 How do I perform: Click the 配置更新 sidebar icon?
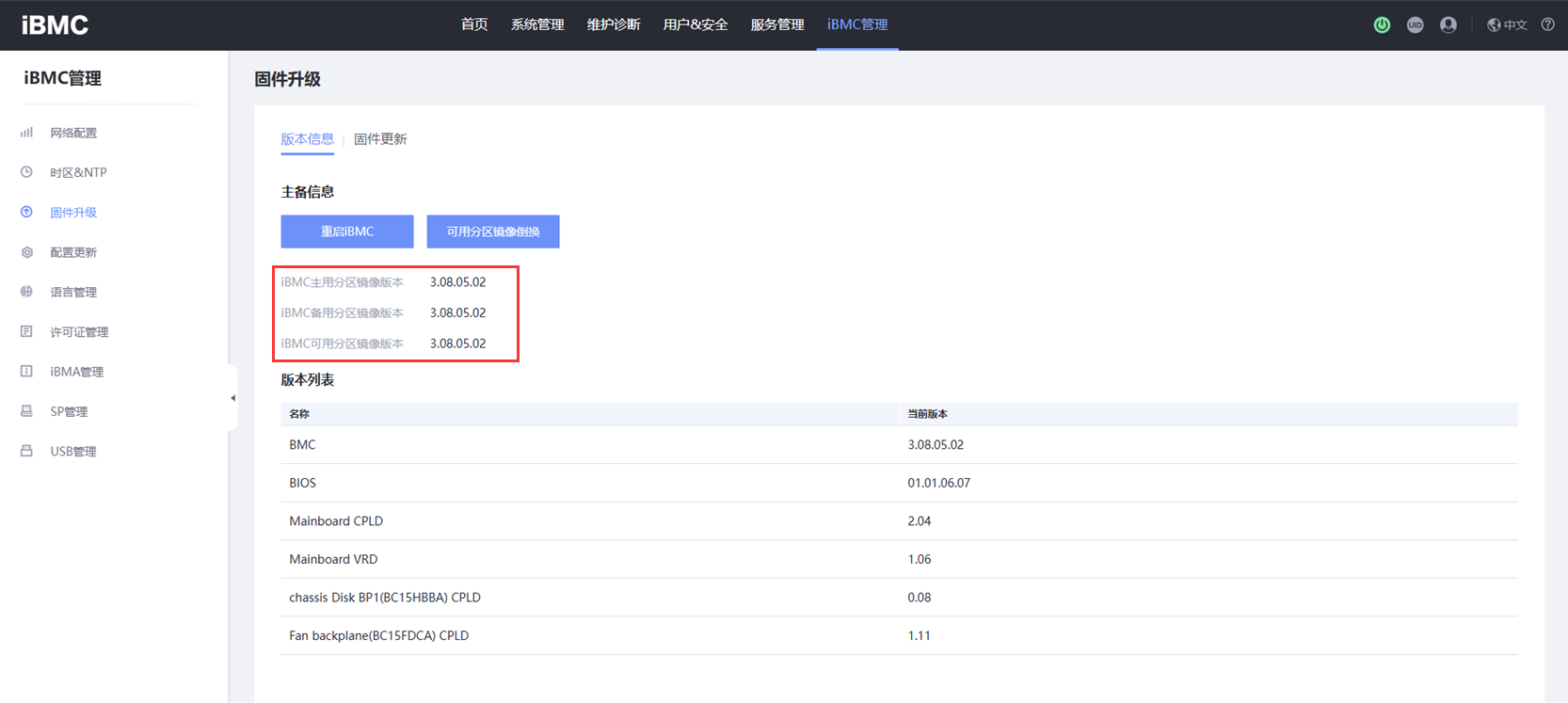(26, 252)
